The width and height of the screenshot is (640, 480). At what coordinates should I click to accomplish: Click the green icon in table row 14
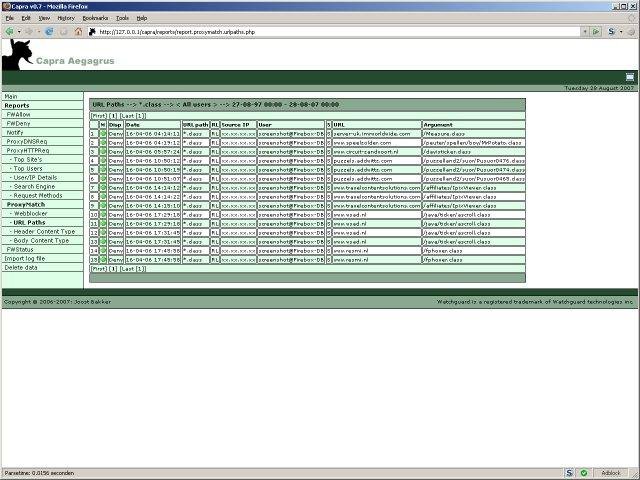pyautogui.click(x=103, y=250)
